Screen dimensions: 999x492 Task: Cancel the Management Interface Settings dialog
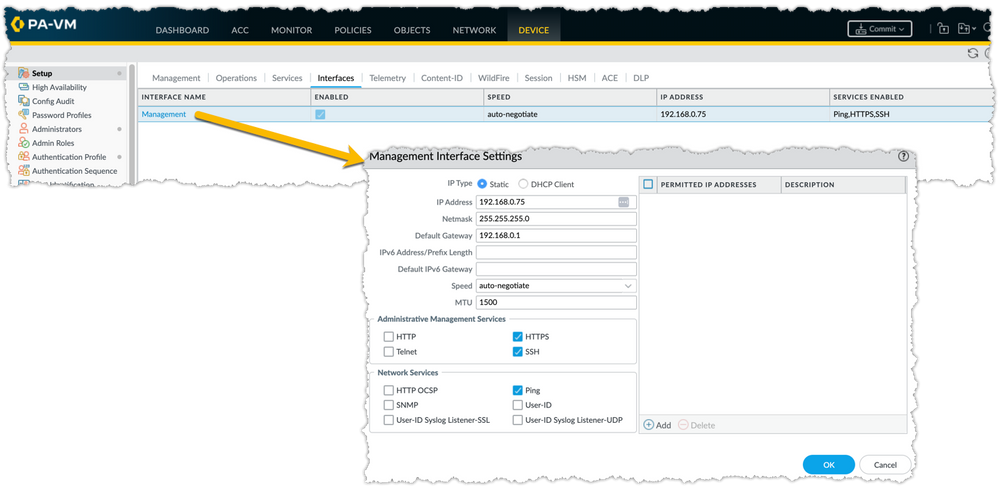(885, 465)
